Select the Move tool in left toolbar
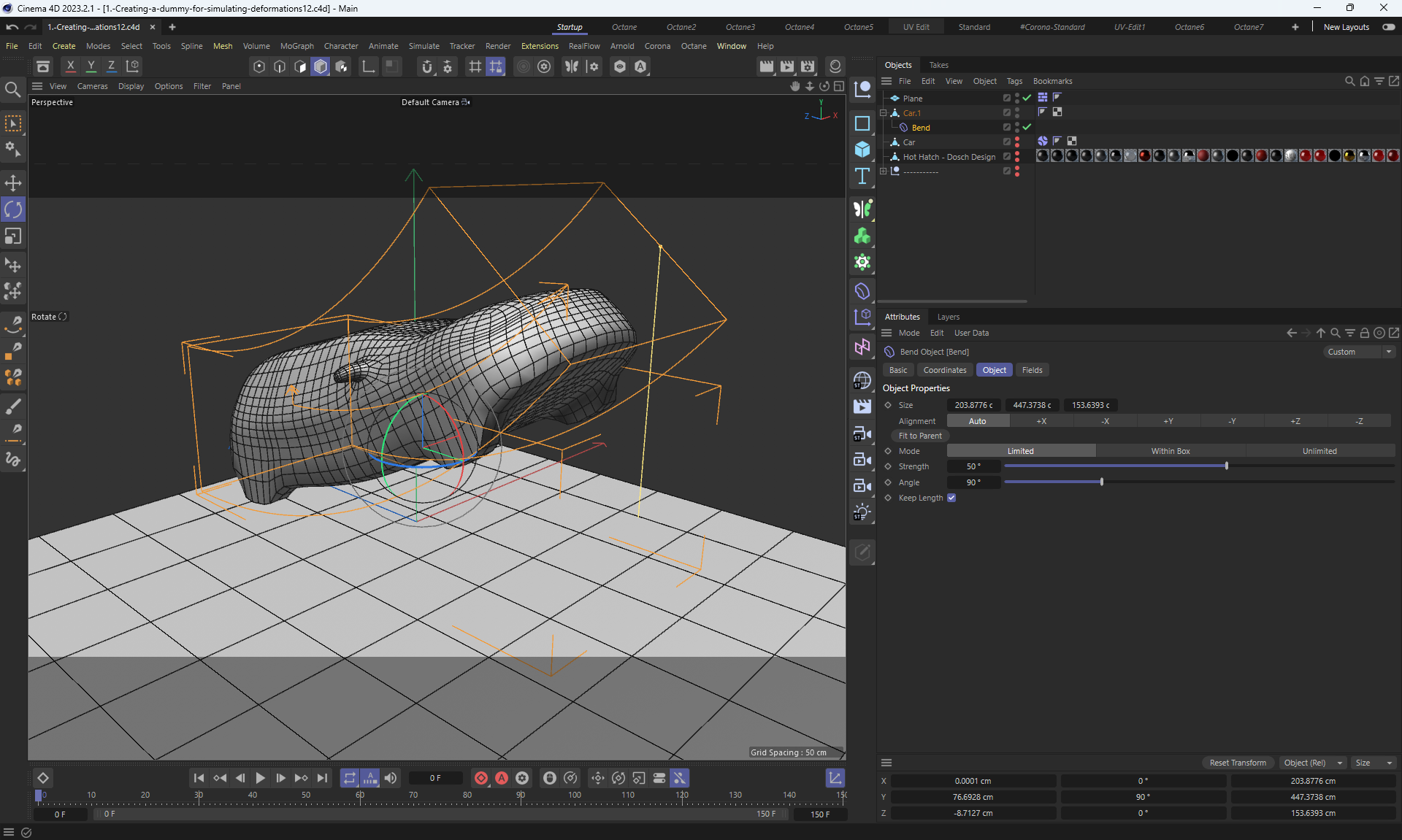Viewport: 1402px width, 840px height. coord(13,182)
